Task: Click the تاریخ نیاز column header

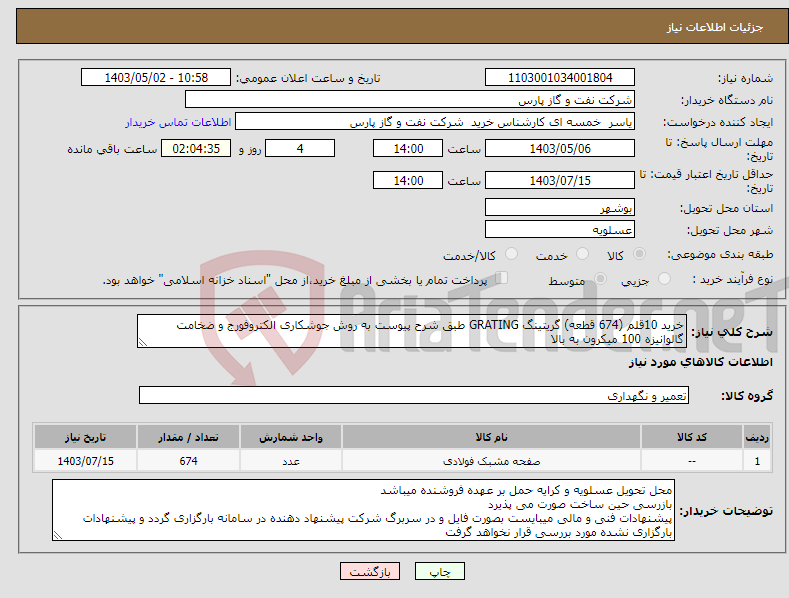Action: pos(86,437)
